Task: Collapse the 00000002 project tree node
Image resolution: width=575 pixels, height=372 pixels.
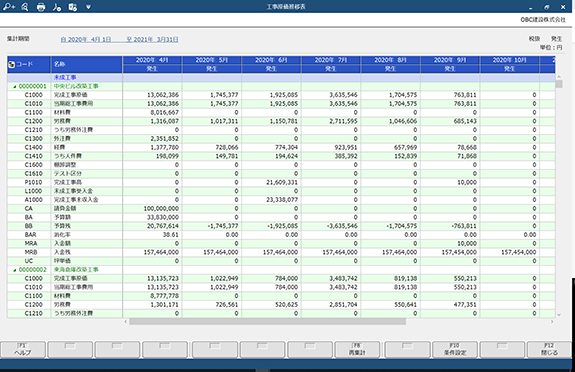Action: click(x=15, y=270)
